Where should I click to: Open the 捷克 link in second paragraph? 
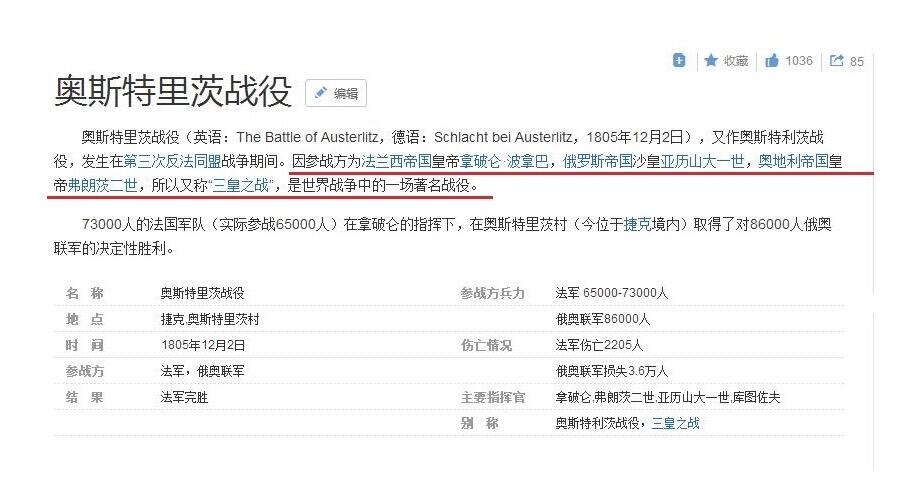(x=638, y=225)
